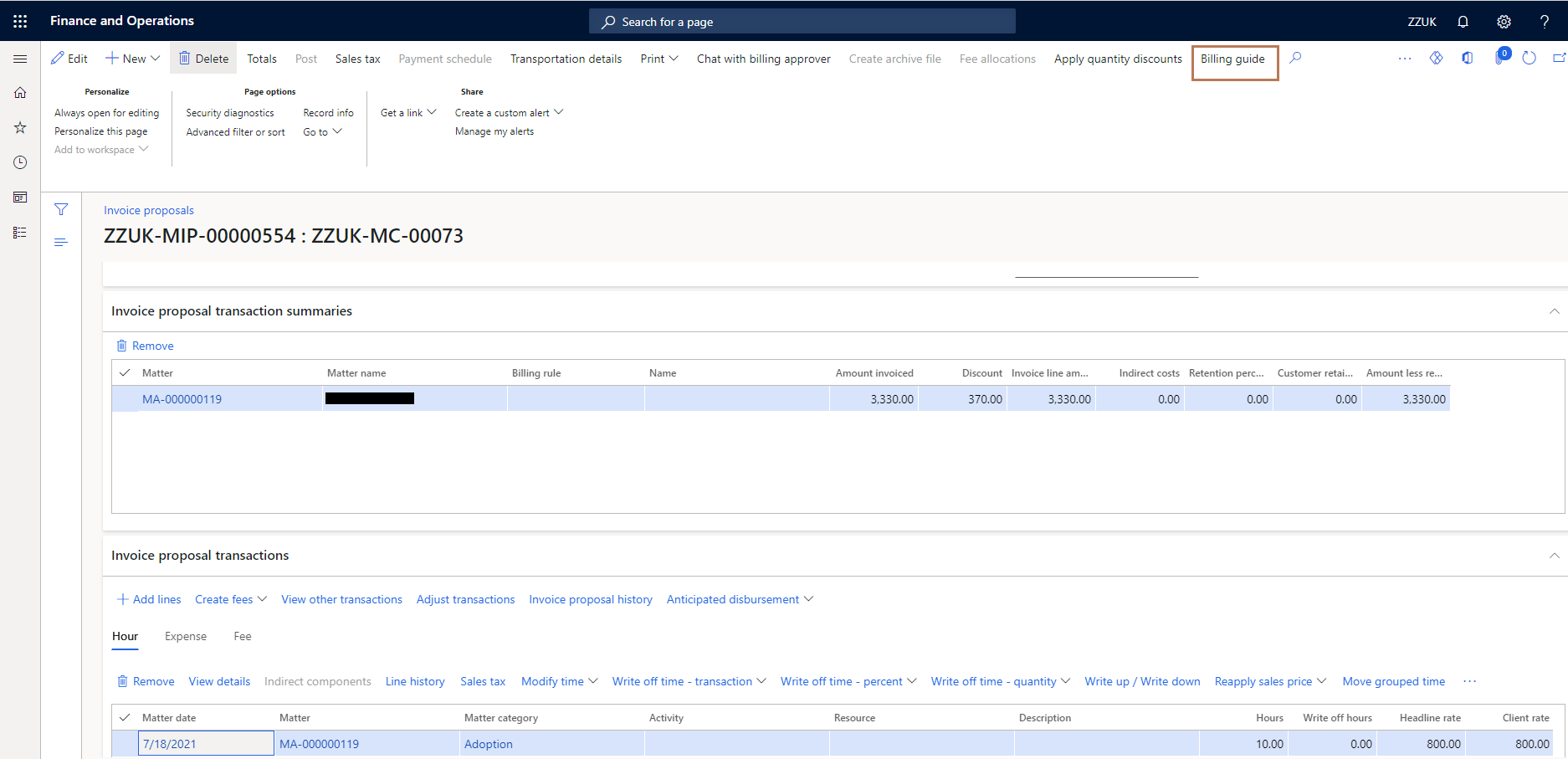The image size is (1568, 759).
Task: Open Adoption matter category link
Action: [x=489, y=744]
